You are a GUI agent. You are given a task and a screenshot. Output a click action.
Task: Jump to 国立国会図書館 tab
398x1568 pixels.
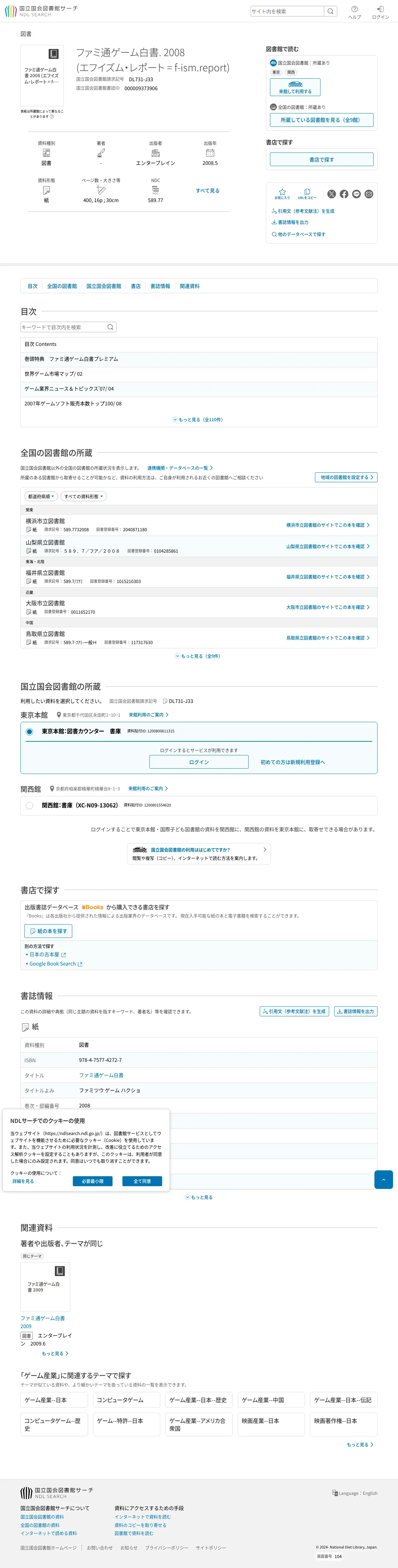(104, 286)
